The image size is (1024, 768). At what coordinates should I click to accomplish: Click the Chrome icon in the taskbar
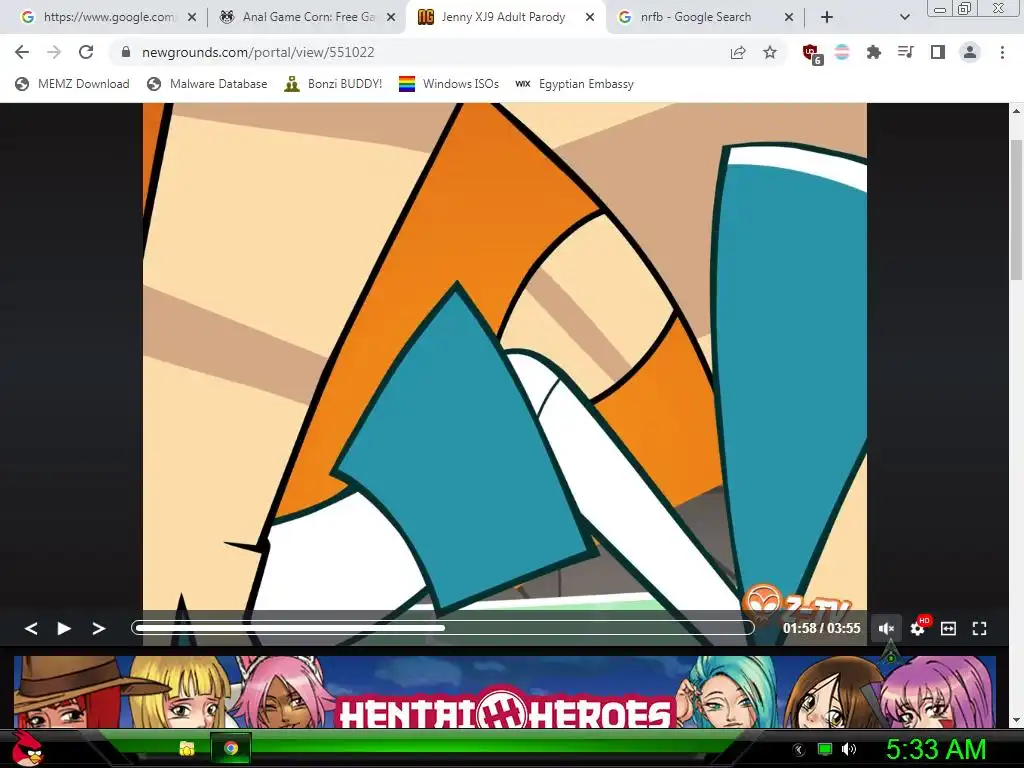[x=231, y=748]
